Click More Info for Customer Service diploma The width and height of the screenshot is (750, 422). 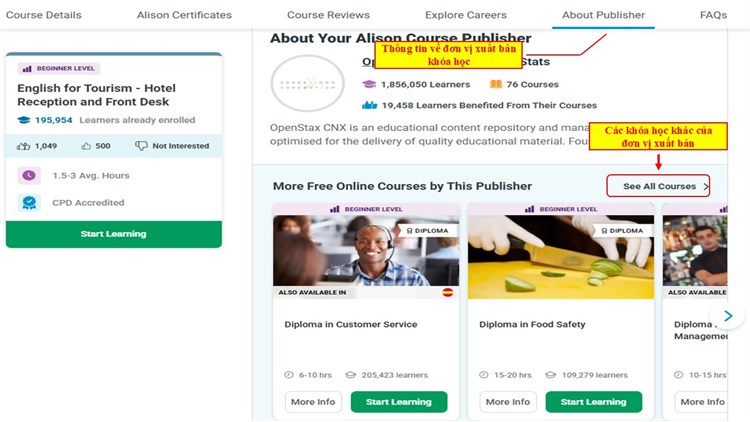click(x=312, y=402)
